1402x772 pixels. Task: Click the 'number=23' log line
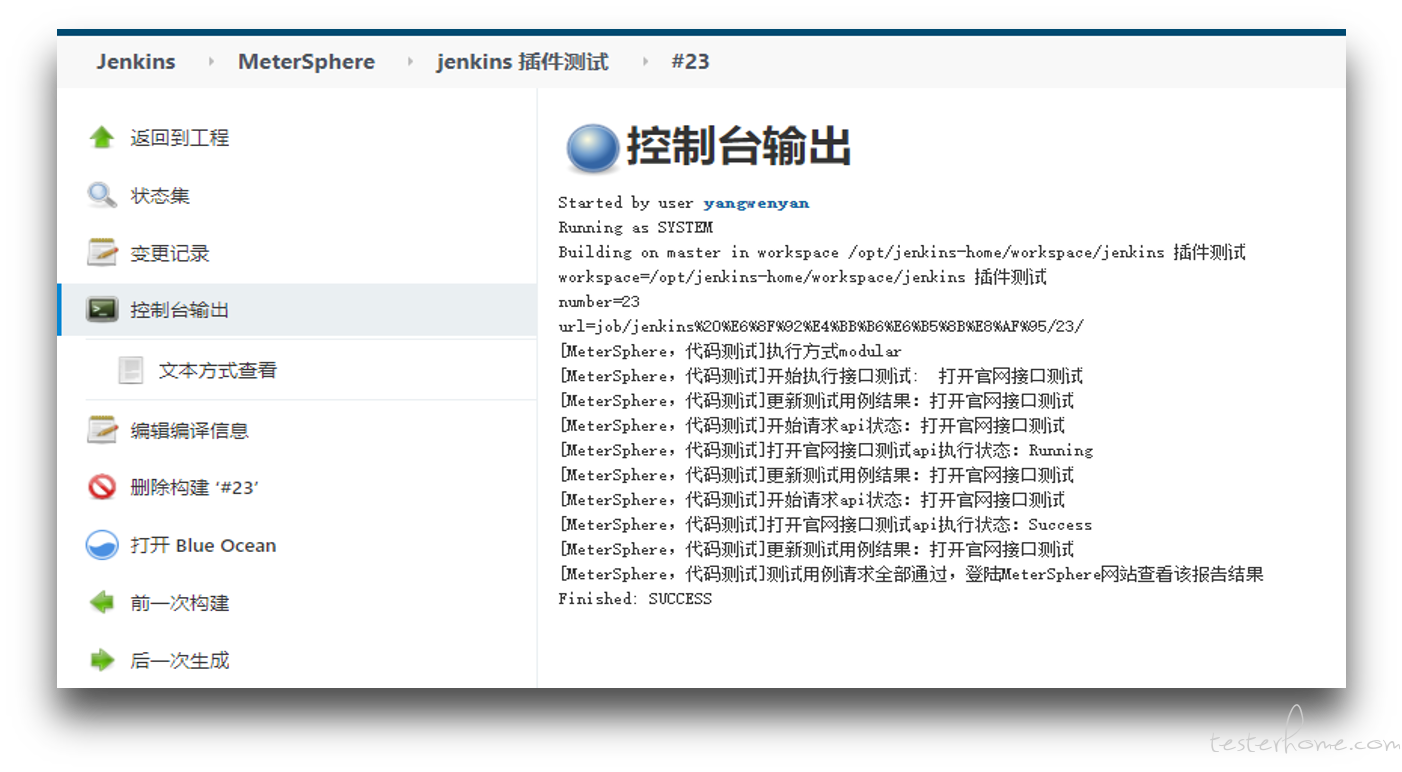pyautogui.click(x=599, y=302)
